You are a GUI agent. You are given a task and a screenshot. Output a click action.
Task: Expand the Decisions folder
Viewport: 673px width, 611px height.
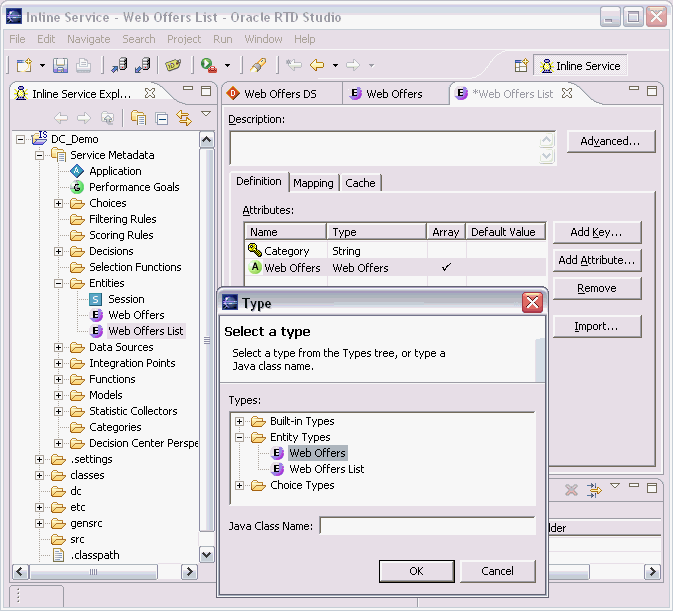pyautogui.click(x=58, y=251)
